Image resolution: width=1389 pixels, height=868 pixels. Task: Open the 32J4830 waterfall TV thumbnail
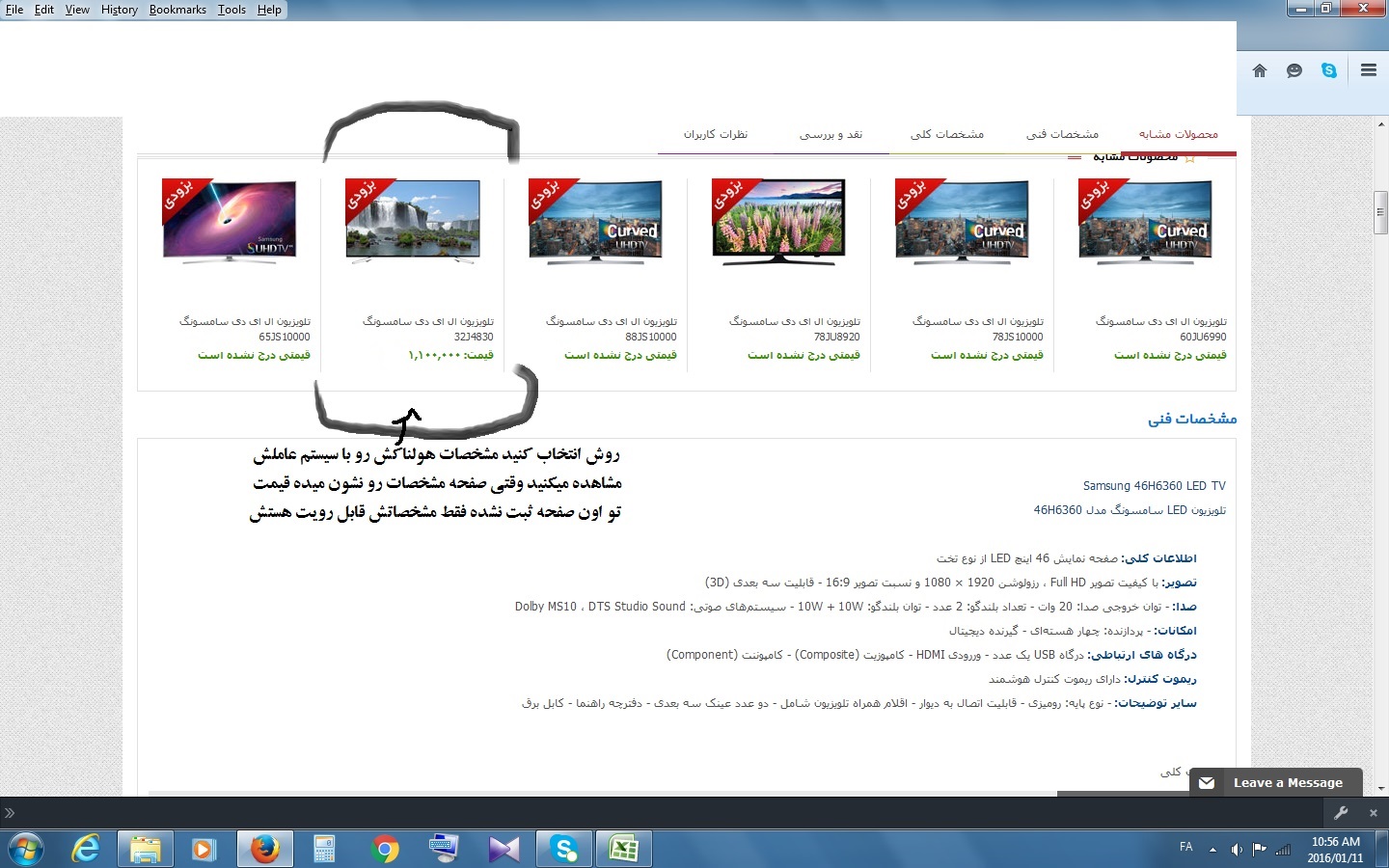click(x=413, y=221)
